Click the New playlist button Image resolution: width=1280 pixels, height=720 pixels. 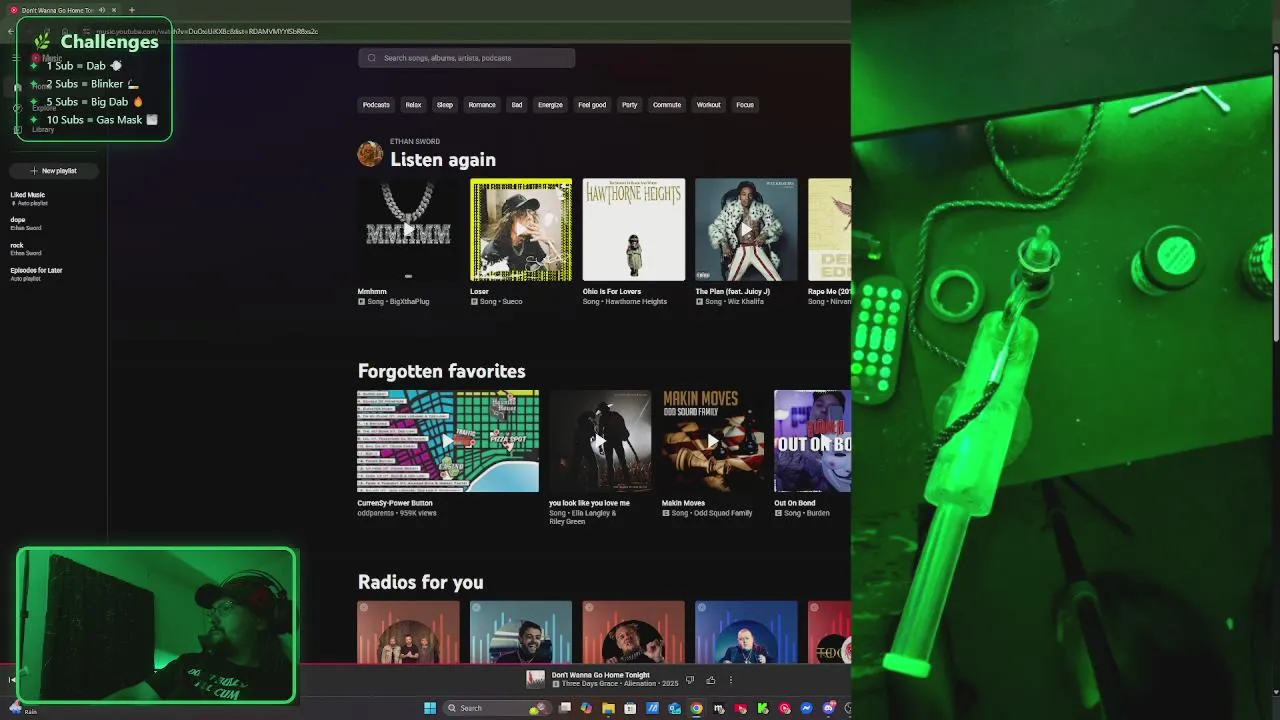[54, 171]
